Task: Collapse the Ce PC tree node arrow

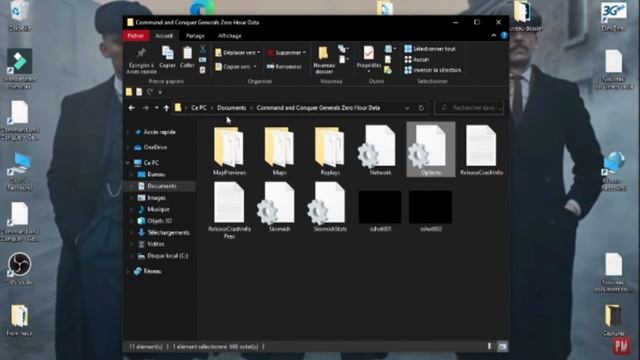Action: (128, 162)
